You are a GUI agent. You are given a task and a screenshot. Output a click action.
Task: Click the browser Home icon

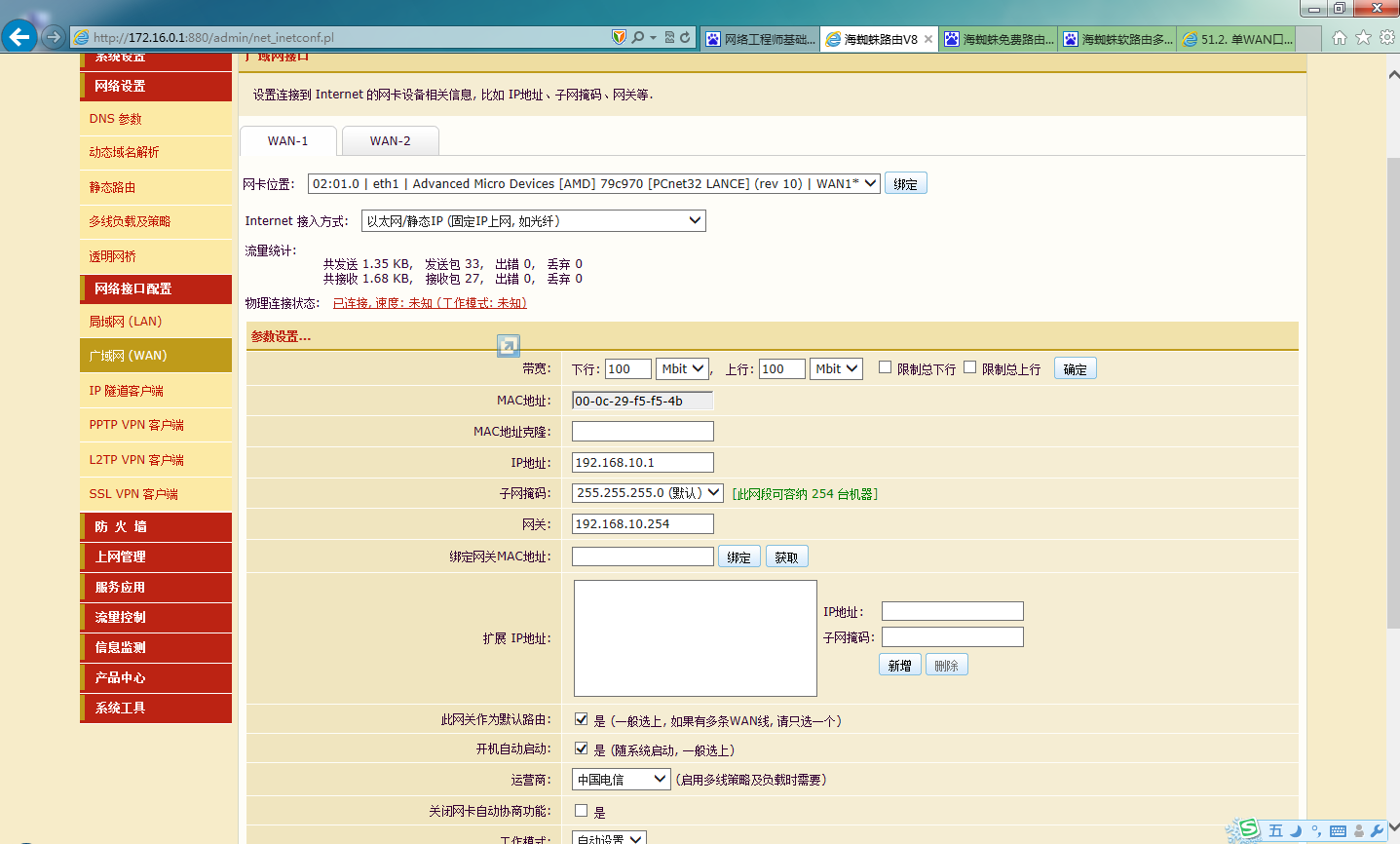pos(1340,36)
